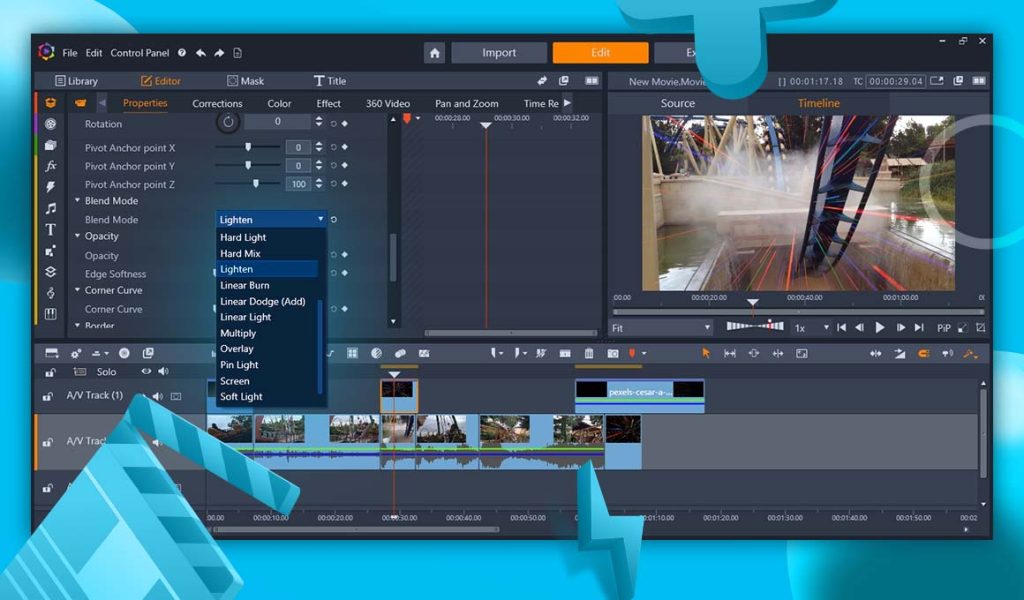Click the trash can delete icon on the timeline toolbar
This screenshot has width=1024, height=600.
tap(589, 353)
